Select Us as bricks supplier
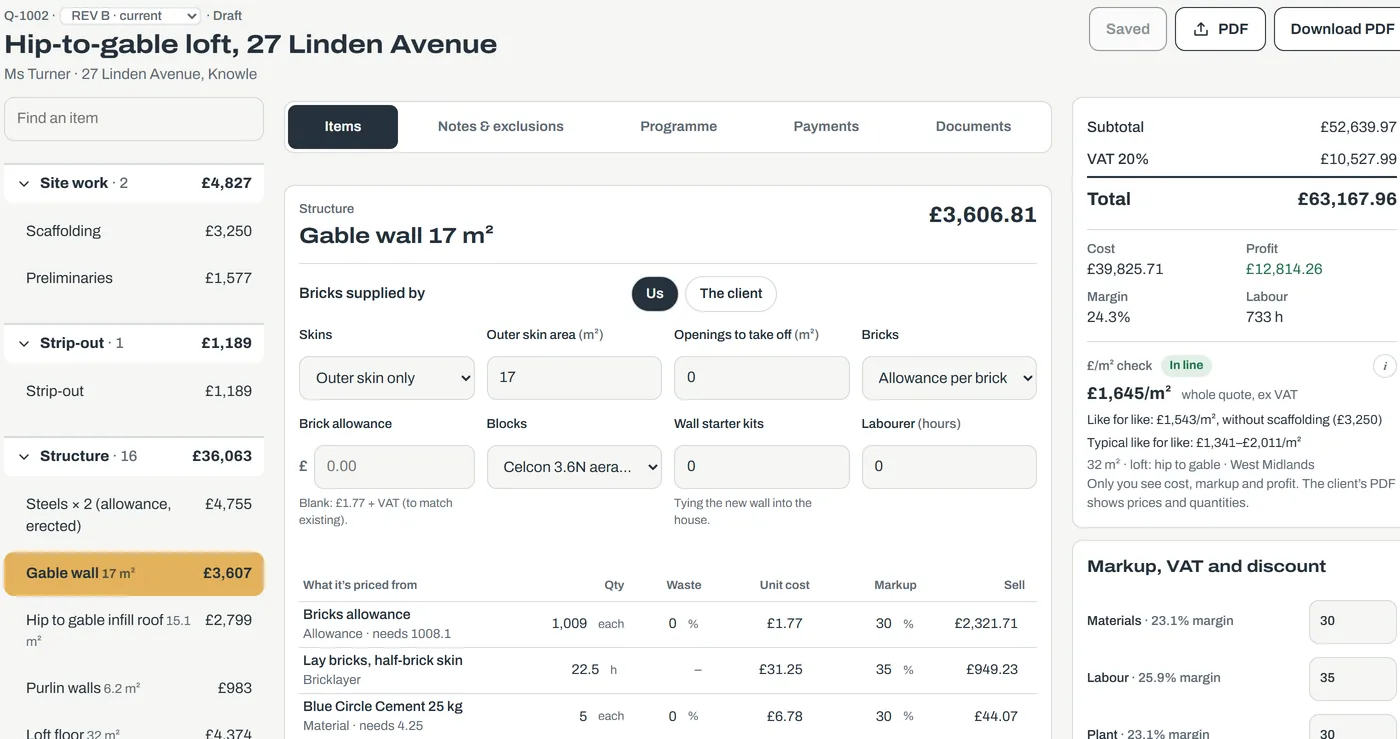This screenshot has width=1400, height=739. pyautogui.click(x=655, y=293)
